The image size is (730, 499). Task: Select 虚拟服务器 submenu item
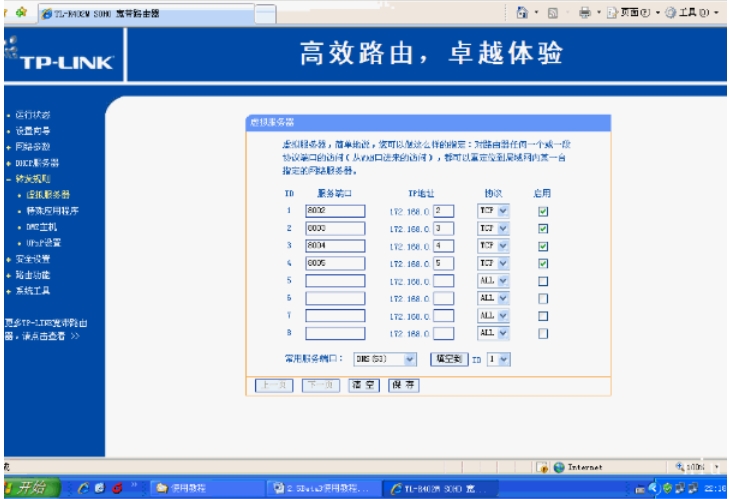47,195
